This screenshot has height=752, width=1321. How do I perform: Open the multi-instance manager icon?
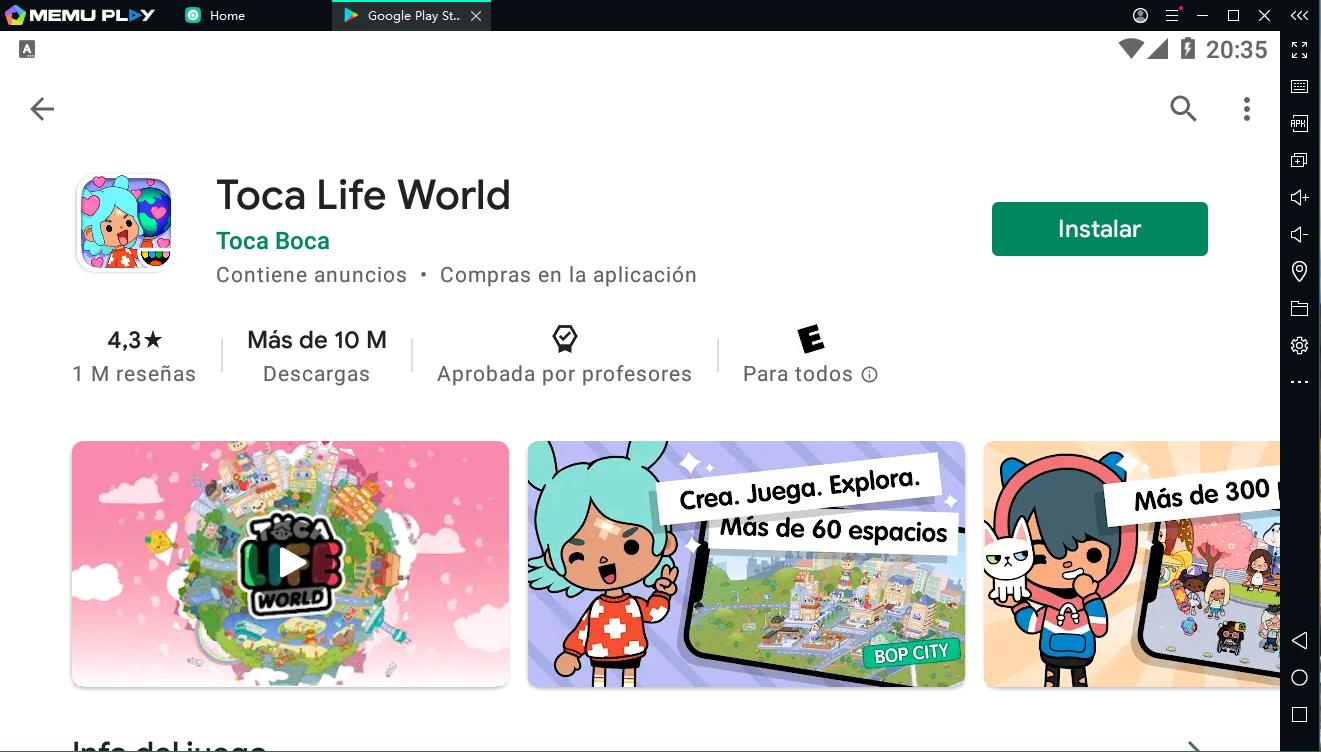tap(1299, 160)
